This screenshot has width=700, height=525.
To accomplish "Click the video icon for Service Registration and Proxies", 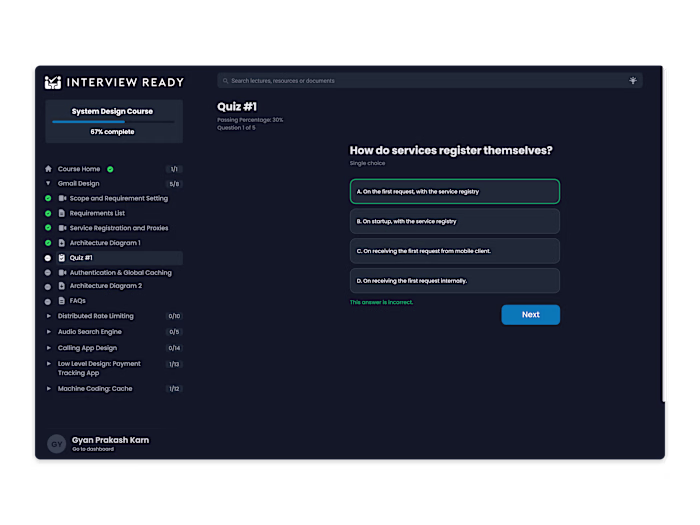I will coord(62,228).
